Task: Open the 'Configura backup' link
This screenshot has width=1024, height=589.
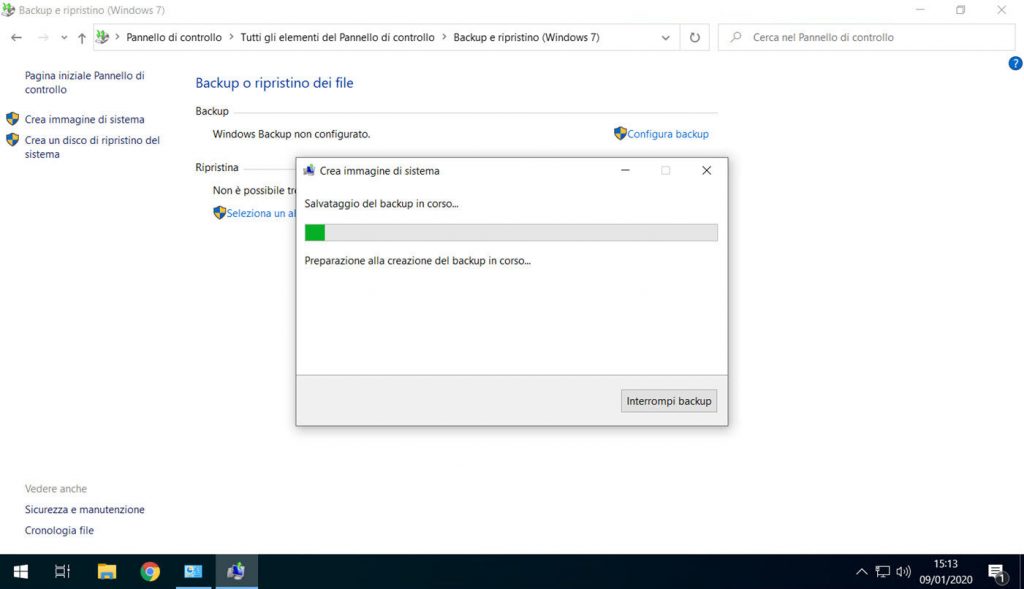Action: [x=667, y=134]
